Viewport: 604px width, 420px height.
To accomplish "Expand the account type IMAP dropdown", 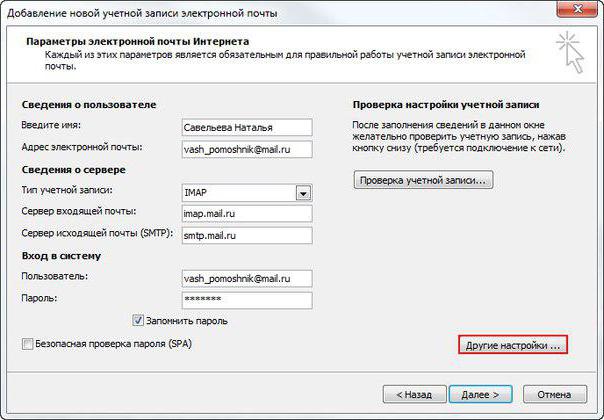I will [x=303, y=192].
